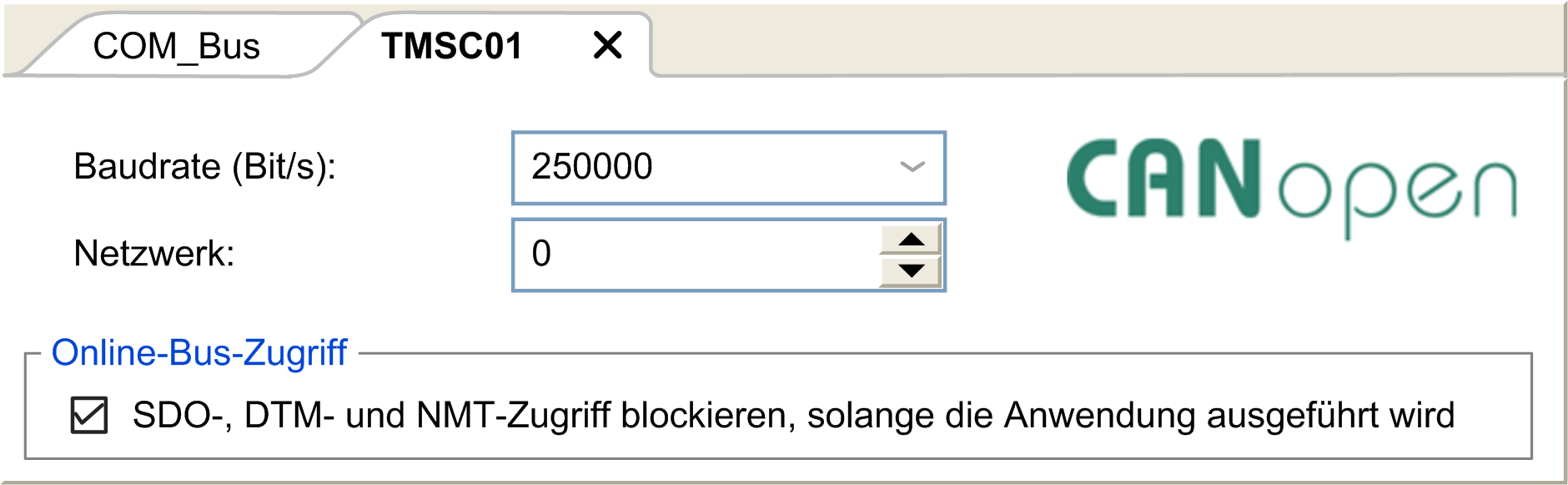Toggle the SDO-, DTM- und NMT-Zugriff checkbox
The height and width of the screenshot is (485, 1568).
click(89, 416)
